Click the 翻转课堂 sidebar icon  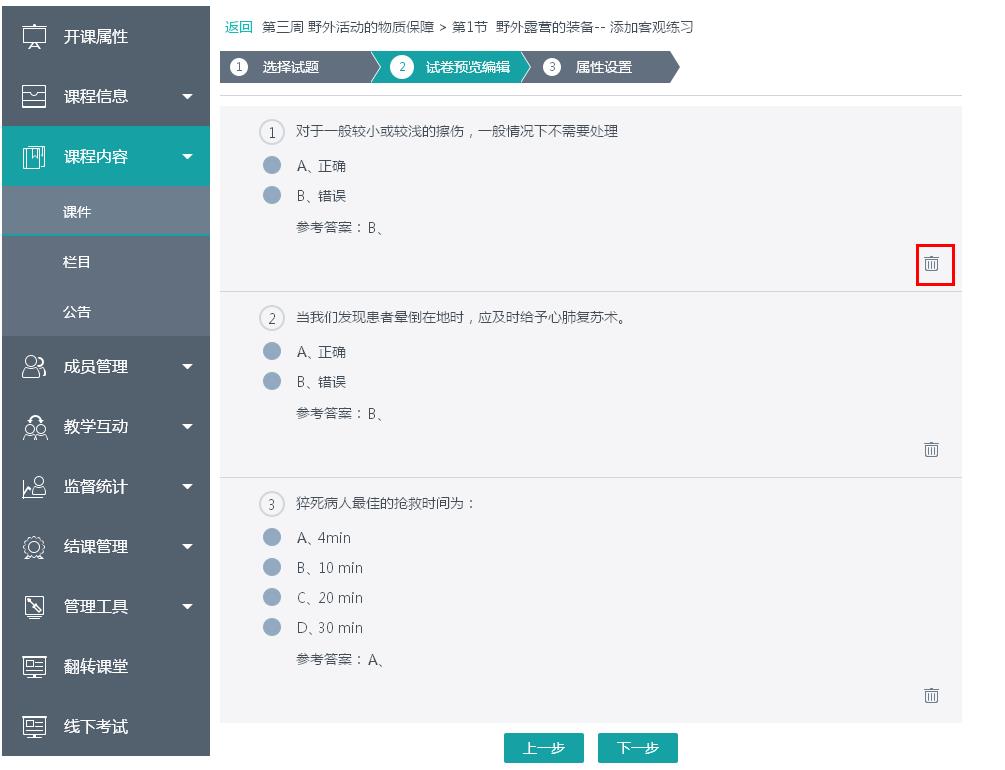[x=35, y=667]
